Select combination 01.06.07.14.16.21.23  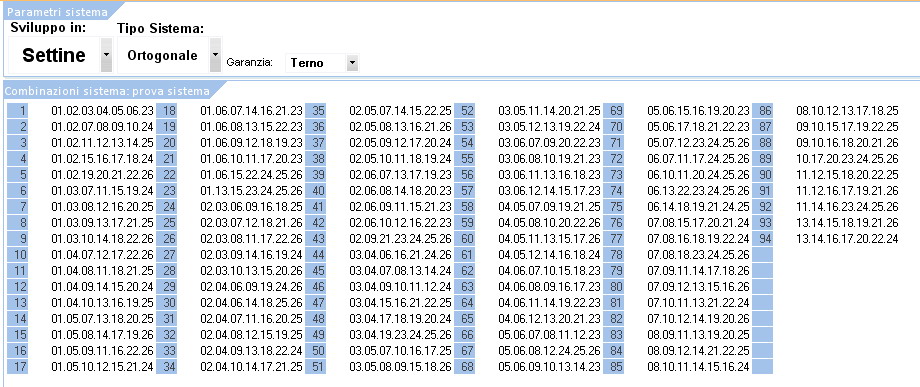pos(252,111)
